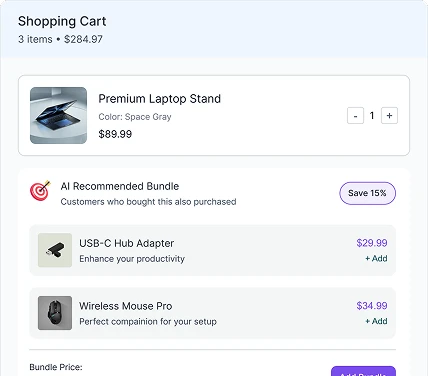
Task: Add the USB-C Hub Adapter to cart
Action: [x=376, y=258]
